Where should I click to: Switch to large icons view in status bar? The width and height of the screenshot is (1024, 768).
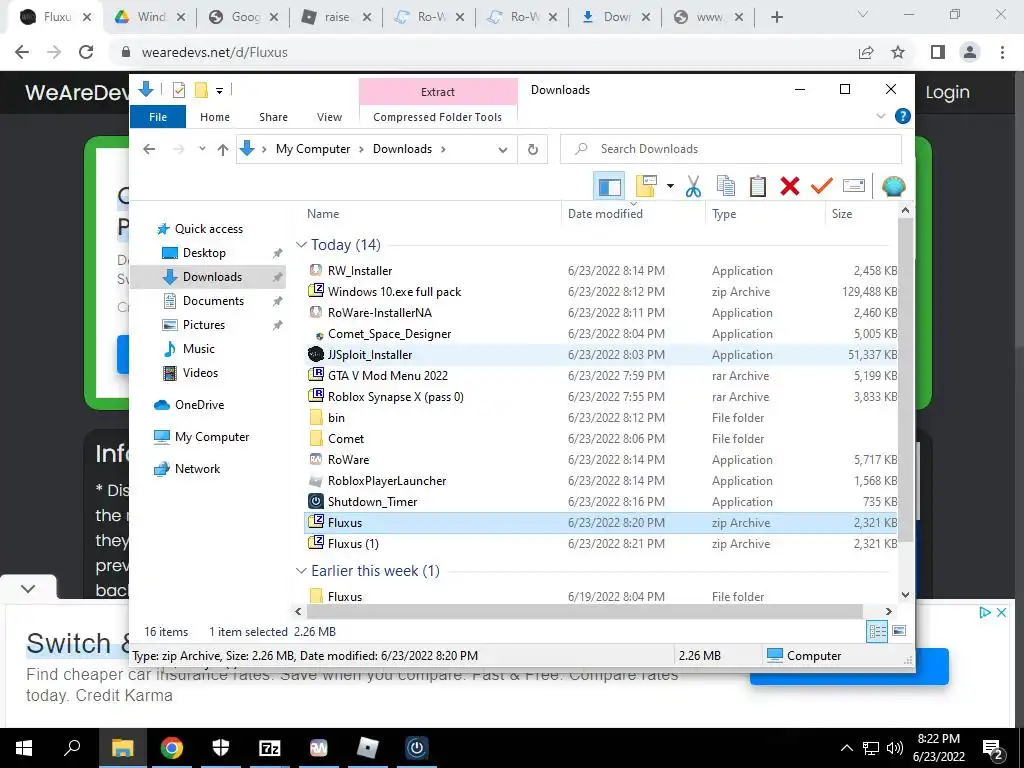click(x=899, y=631)
